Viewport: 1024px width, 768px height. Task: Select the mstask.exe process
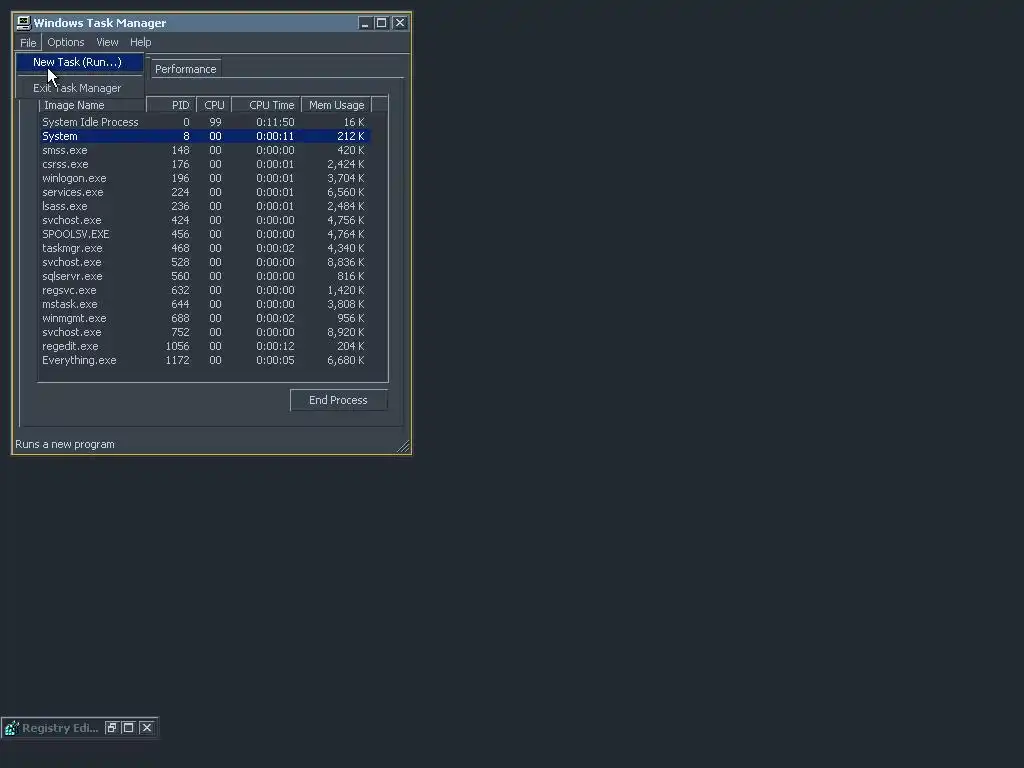[x=205, y=304]
